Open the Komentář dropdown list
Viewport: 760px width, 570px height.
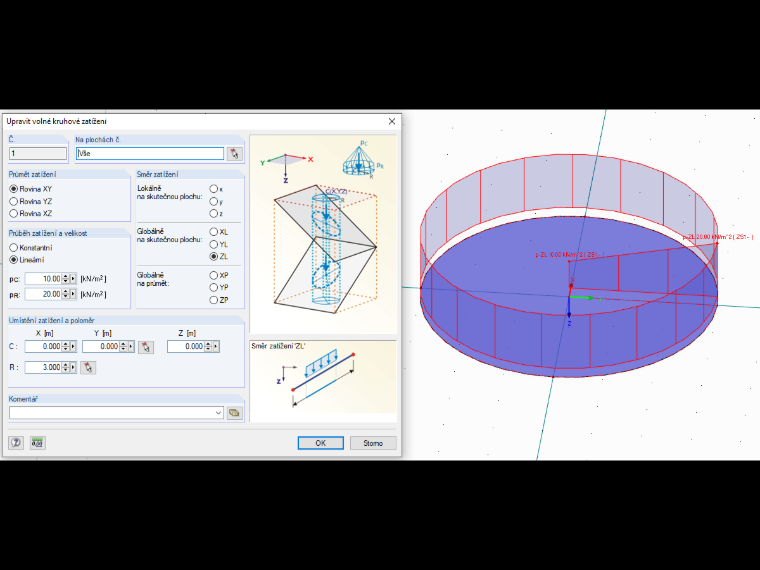218,413
